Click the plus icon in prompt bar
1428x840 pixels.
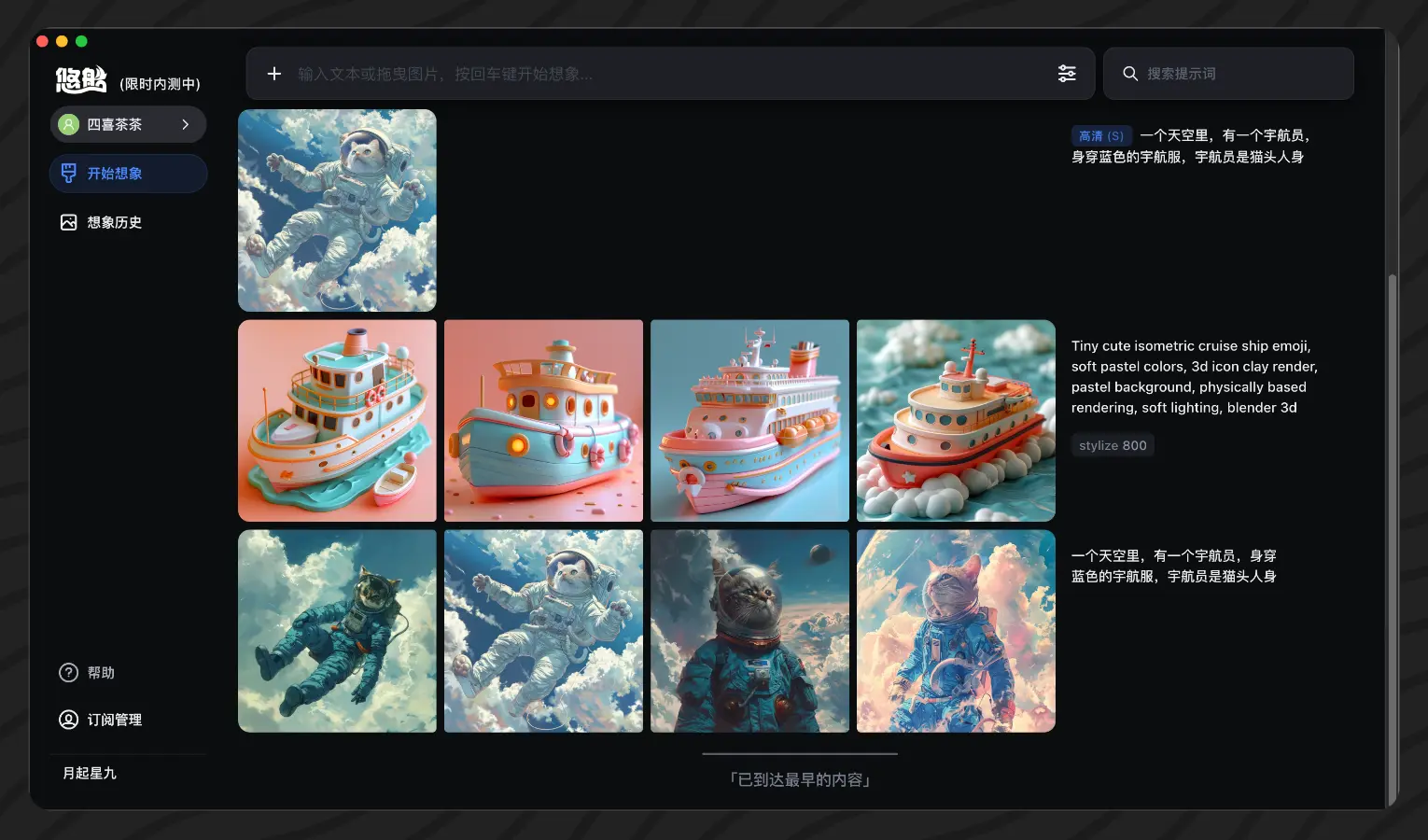coord(274,74)
